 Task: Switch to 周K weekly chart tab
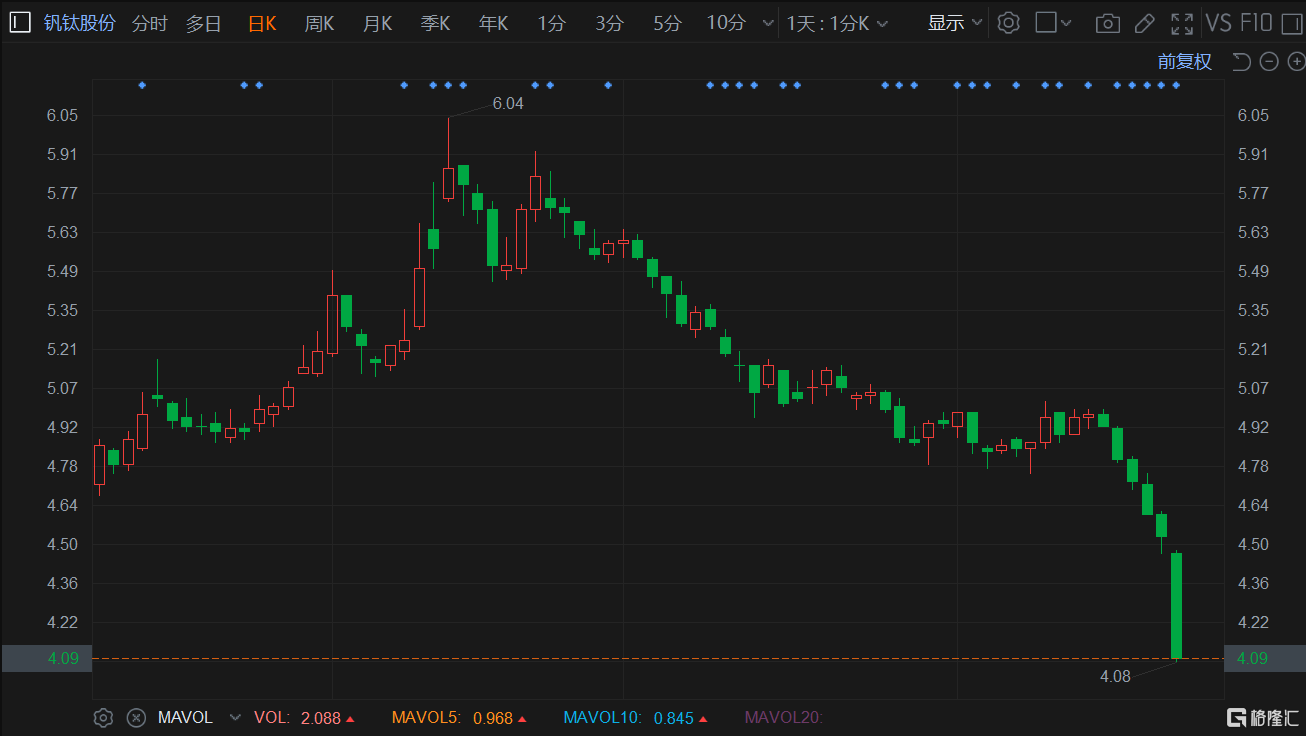pos(319,23)
